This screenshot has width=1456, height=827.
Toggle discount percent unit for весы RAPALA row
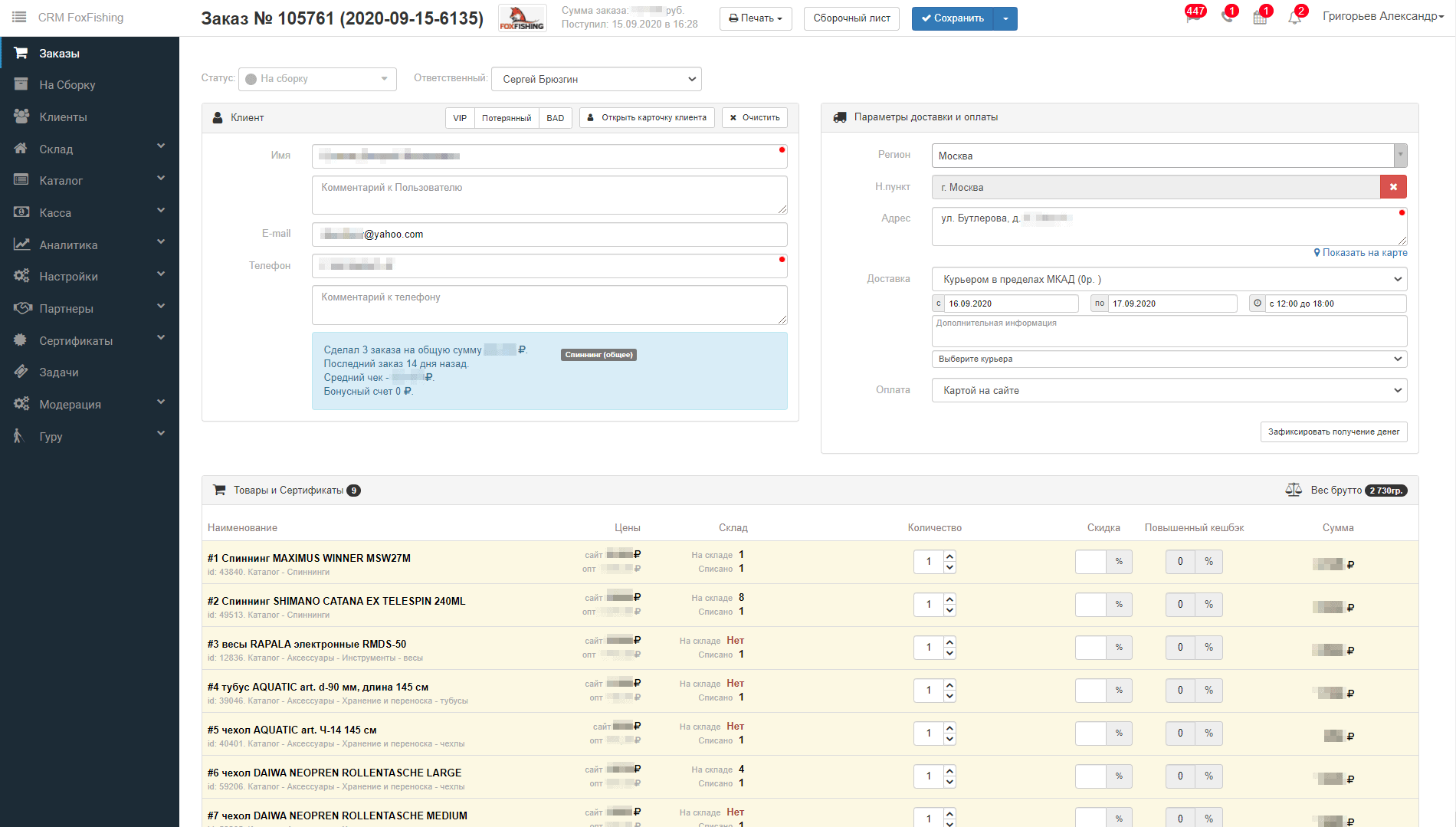pos(1119,648)
